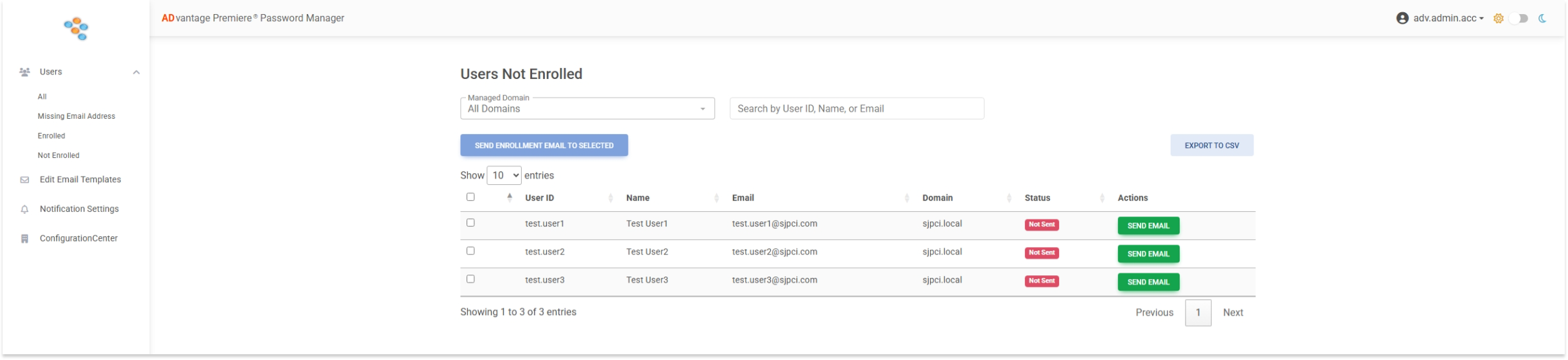Focus the Search by User ID field
Viewport: 1568px width, 360px height.
pyautogui.click(x=856, y=108)
